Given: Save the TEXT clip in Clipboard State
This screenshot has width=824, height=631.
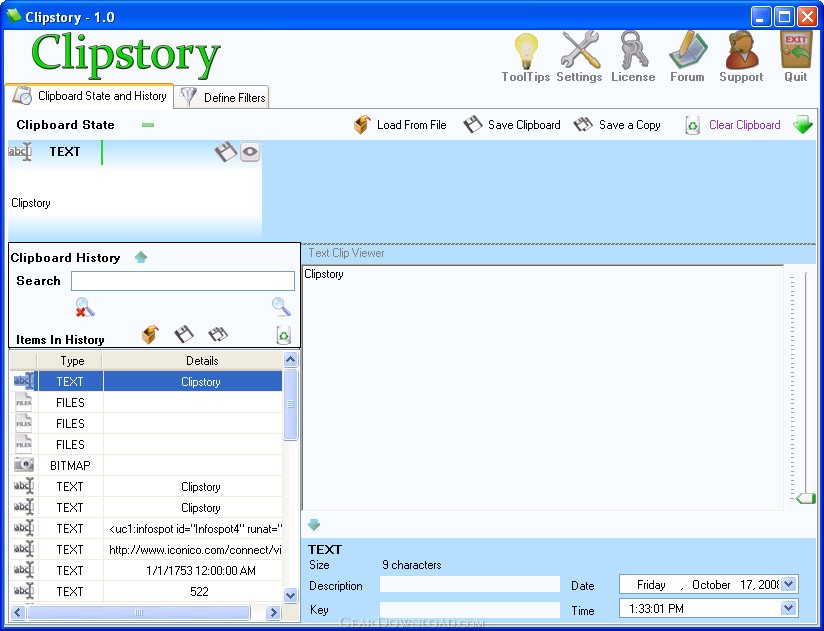Looking at the screenshot, I should tap(226, 152).
